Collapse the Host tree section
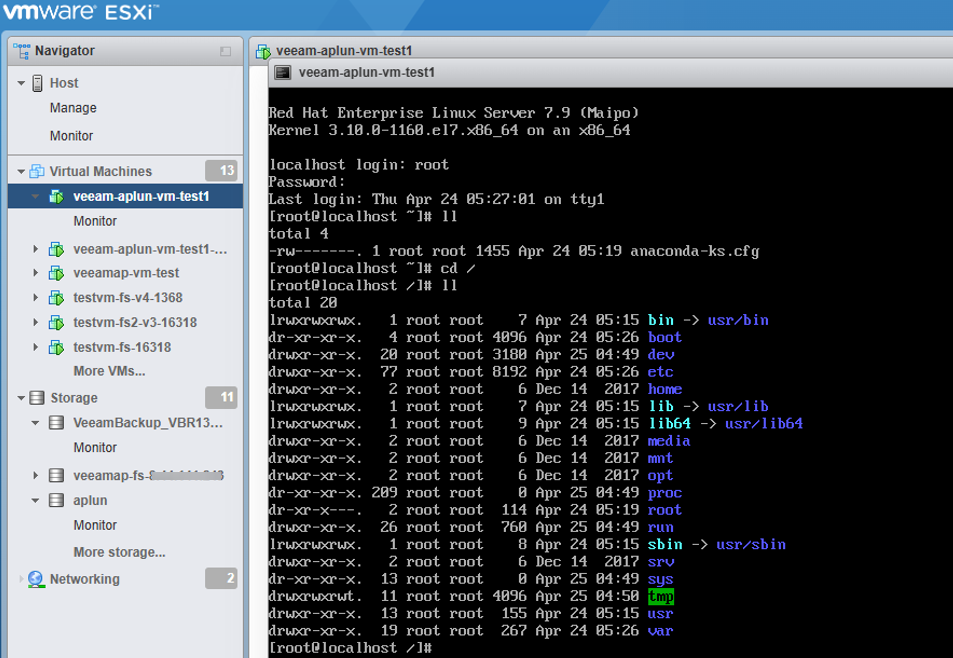 (x=21, y=83)
